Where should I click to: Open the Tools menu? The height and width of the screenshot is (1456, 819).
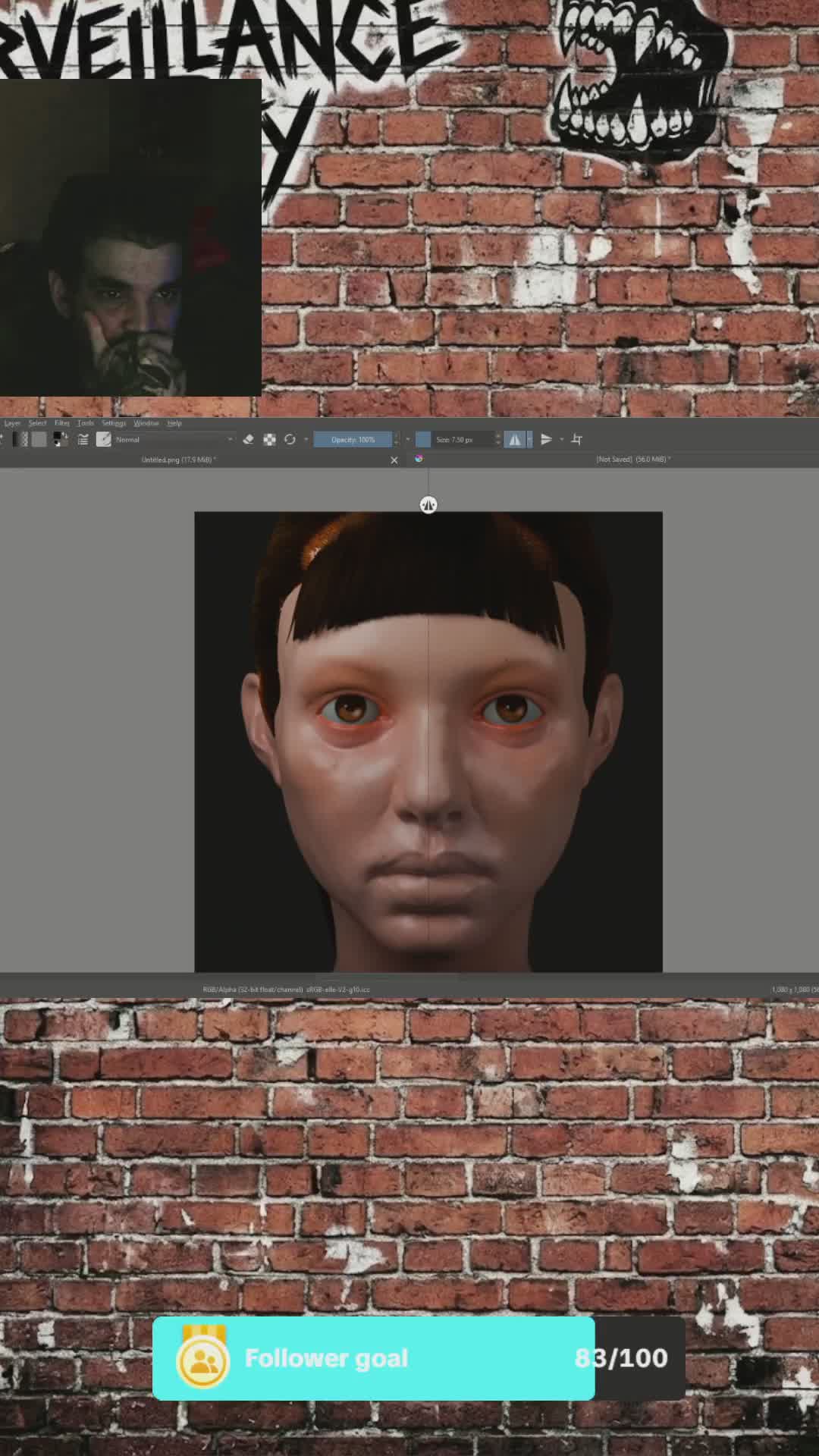tap(86, 423)
